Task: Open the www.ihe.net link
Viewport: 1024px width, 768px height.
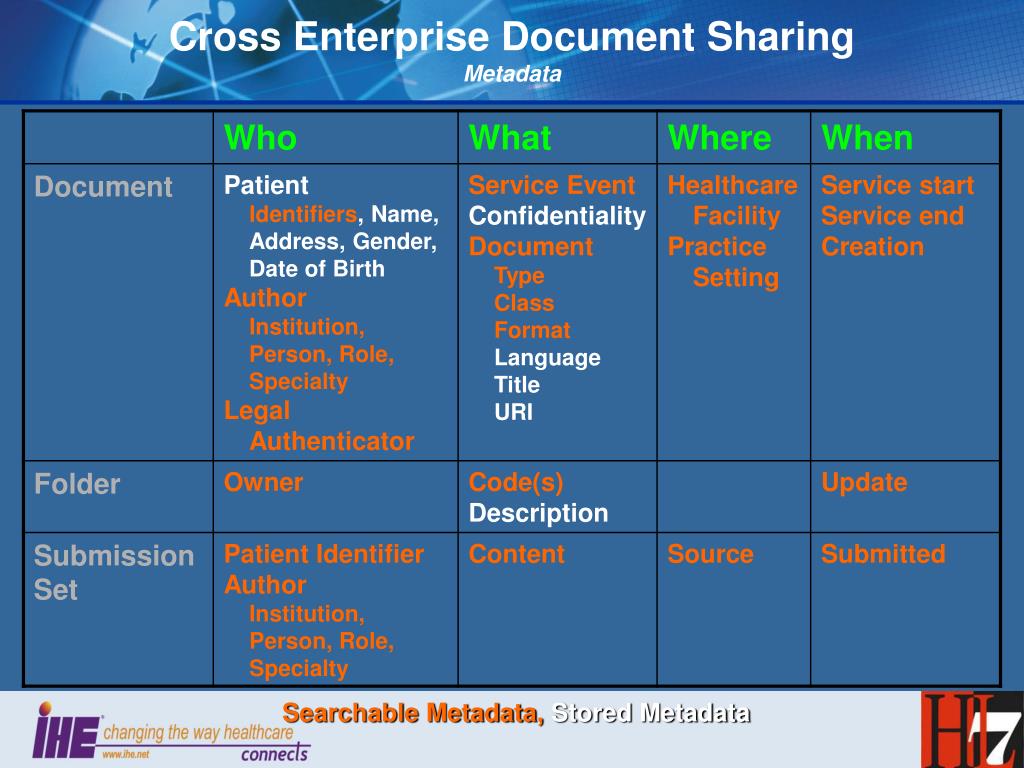Action: (x=125, y=754)
